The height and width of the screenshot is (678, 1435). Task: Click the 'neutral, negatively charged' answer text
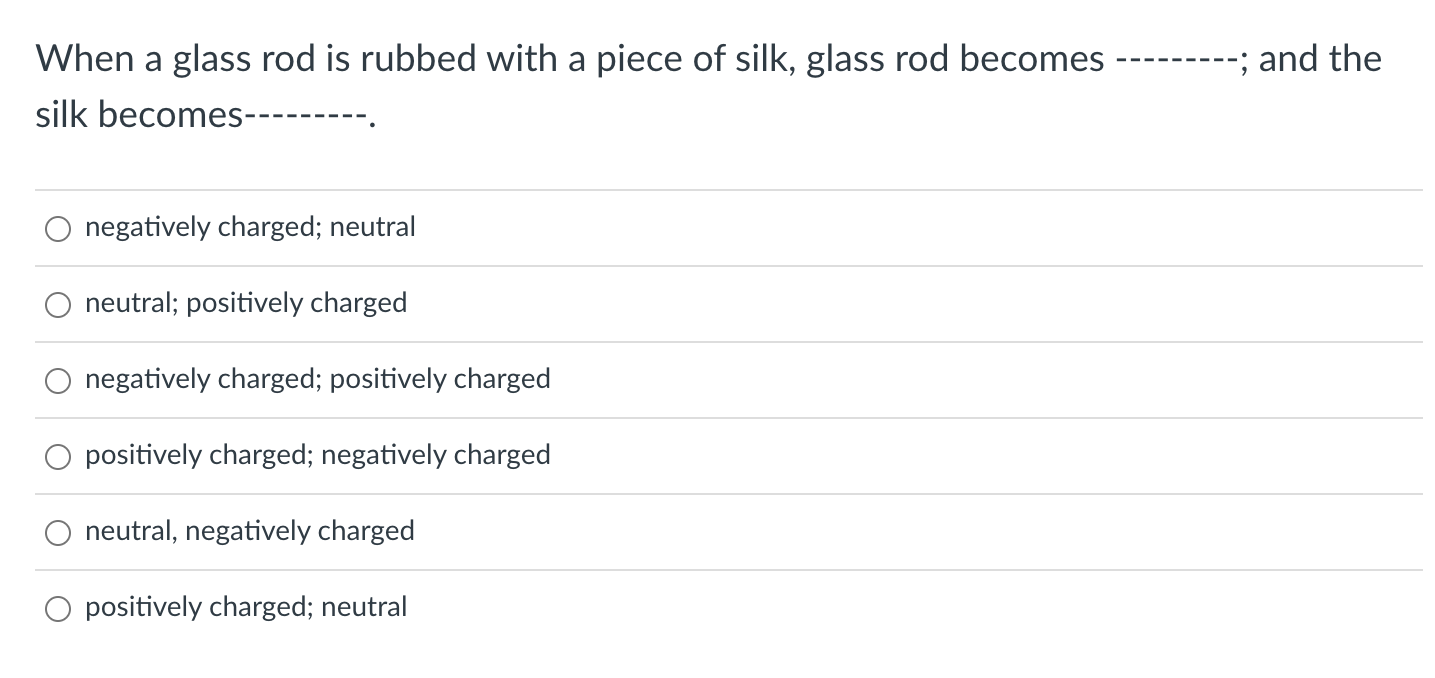[249, 531]
